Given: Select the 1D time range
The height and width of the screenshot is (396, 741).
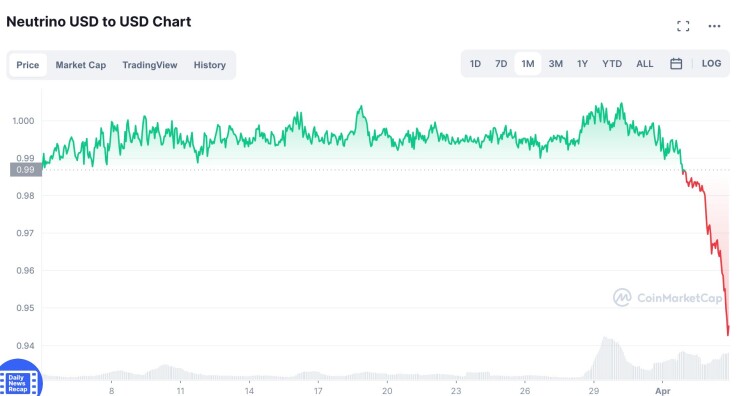Looking at the screenshot, I should click(475, 64).
